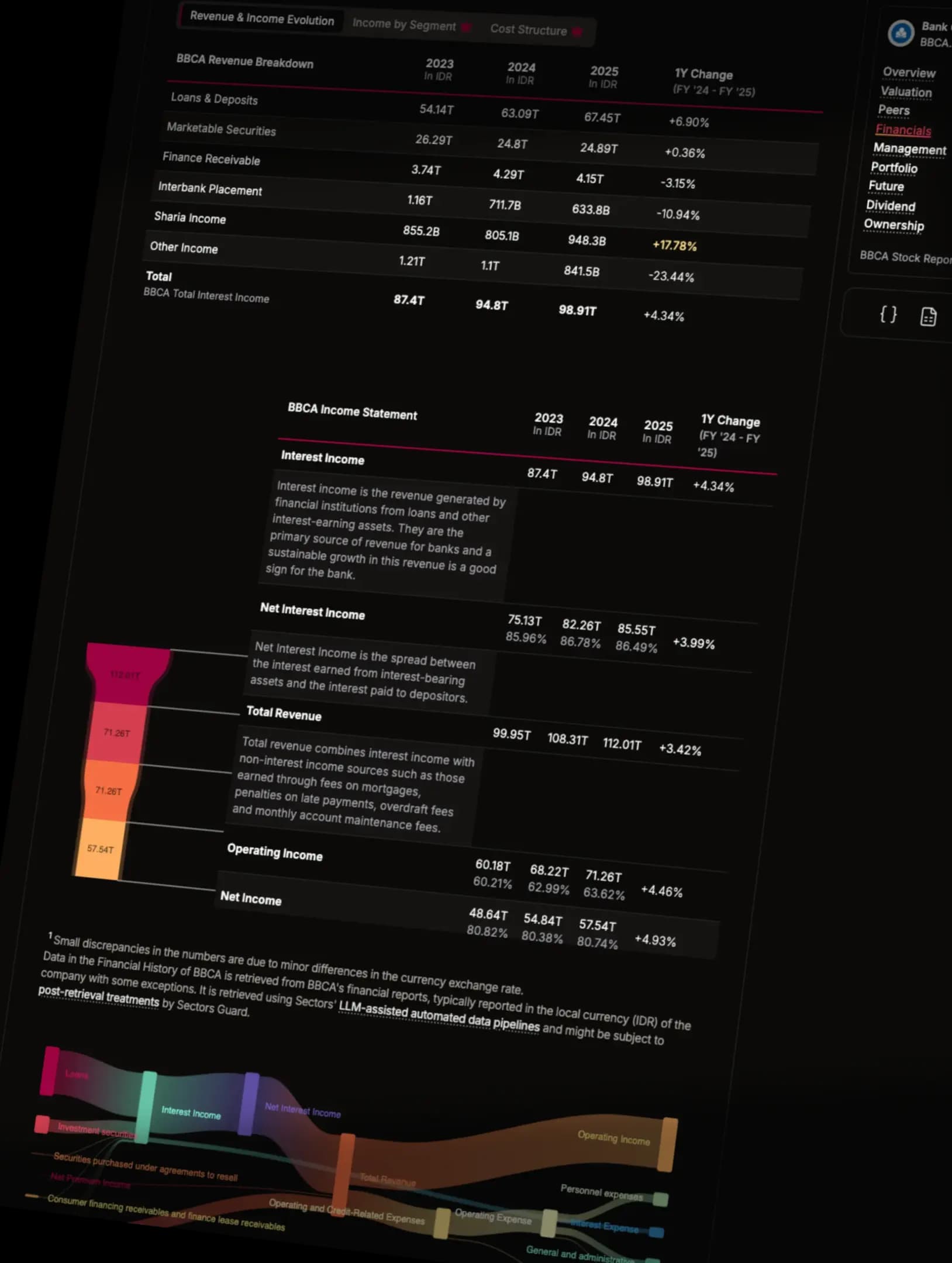Click the upper 71.26T red funnel segment
The height and width of the screenshot is (1263, 952).
(117, 732)
